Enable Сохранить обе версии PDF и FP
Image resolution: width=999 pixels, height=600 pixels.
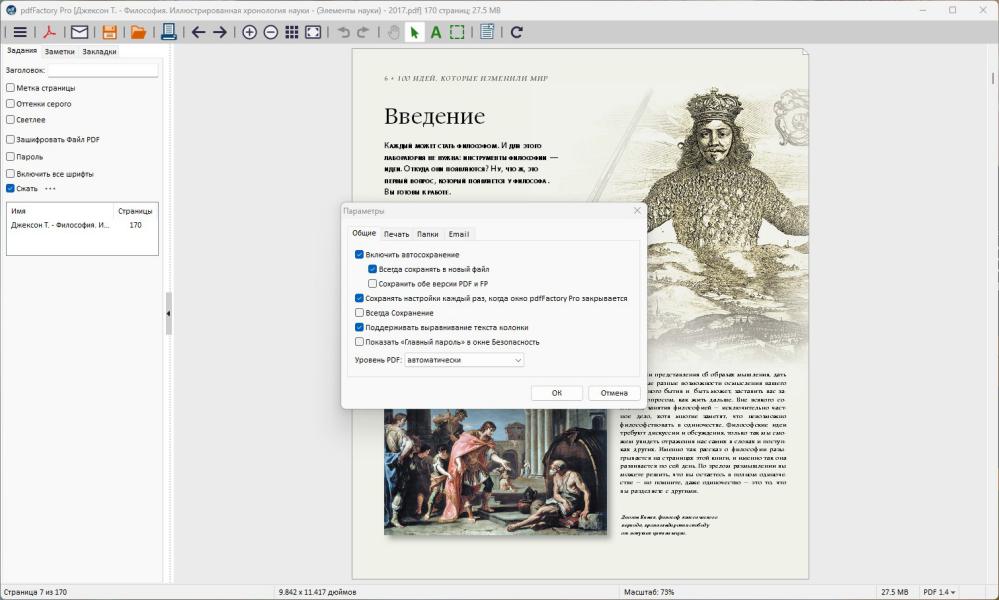373,284
